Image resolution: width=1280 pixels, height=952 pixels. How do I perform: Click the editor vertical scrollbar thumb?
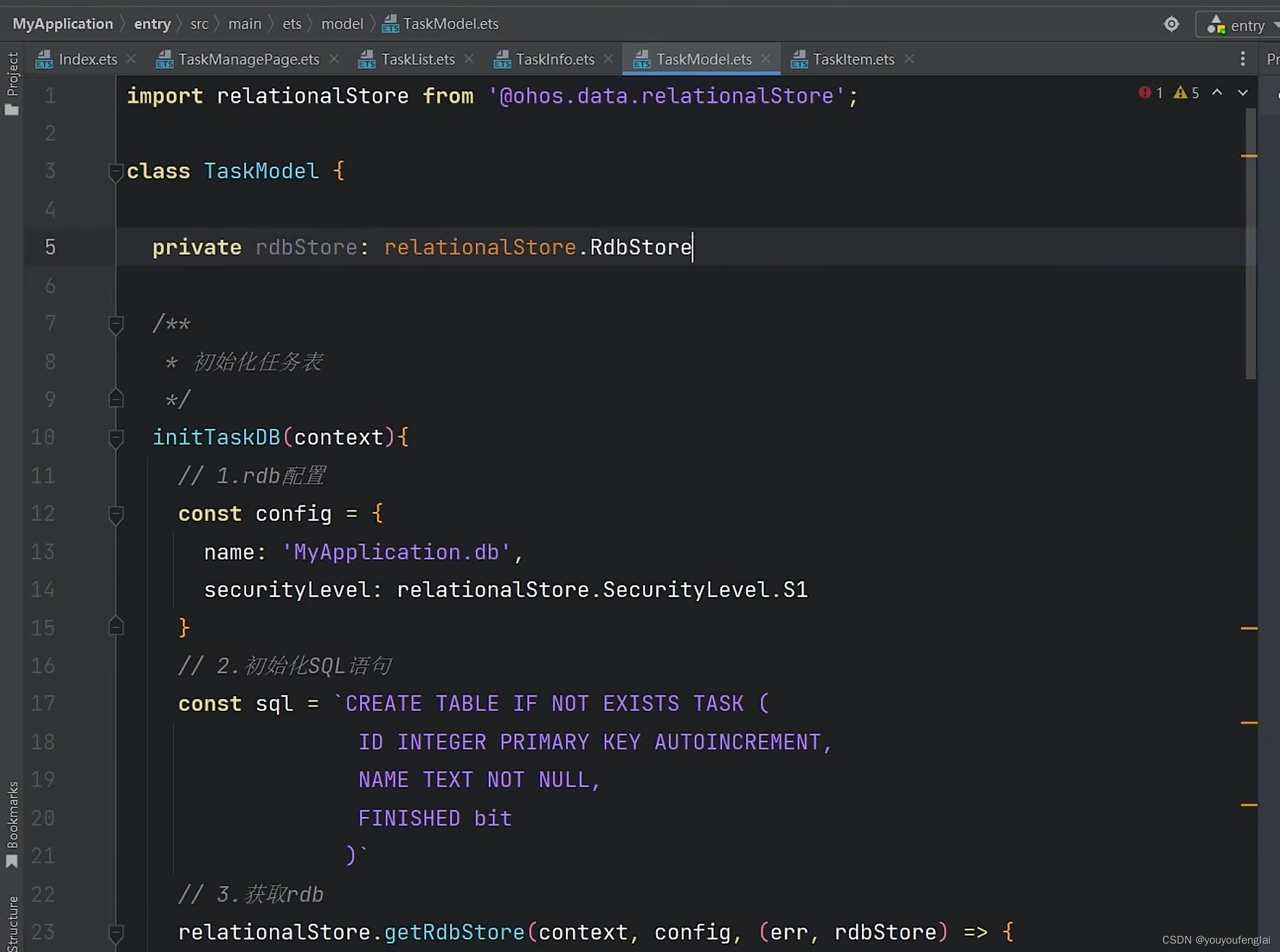click(x=1250, y=243)
